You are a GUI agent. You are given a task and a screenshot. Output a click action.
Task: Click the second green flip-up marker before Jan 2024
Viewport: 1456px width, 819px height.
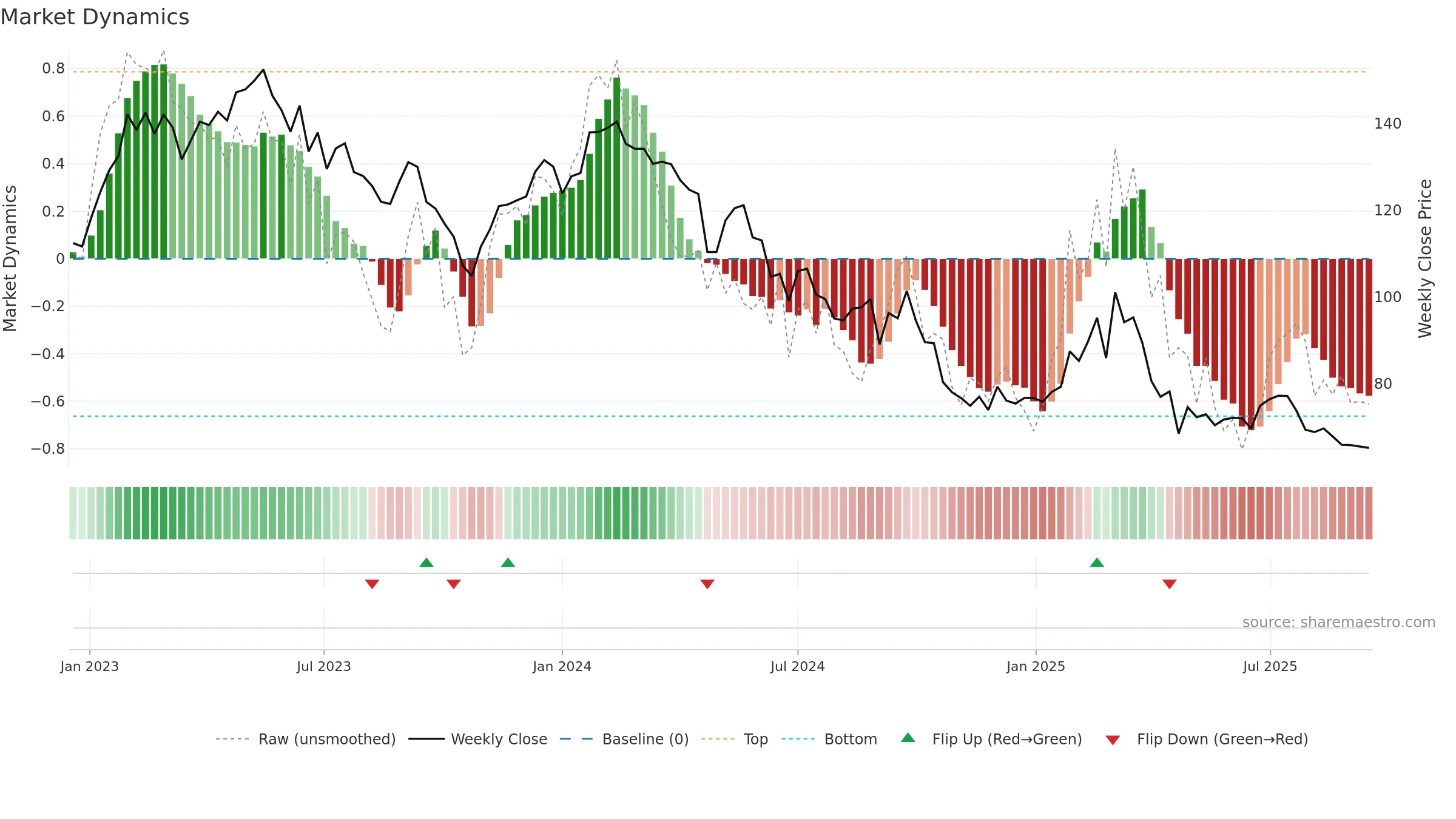pyautogui.click(x=508, y=562)
